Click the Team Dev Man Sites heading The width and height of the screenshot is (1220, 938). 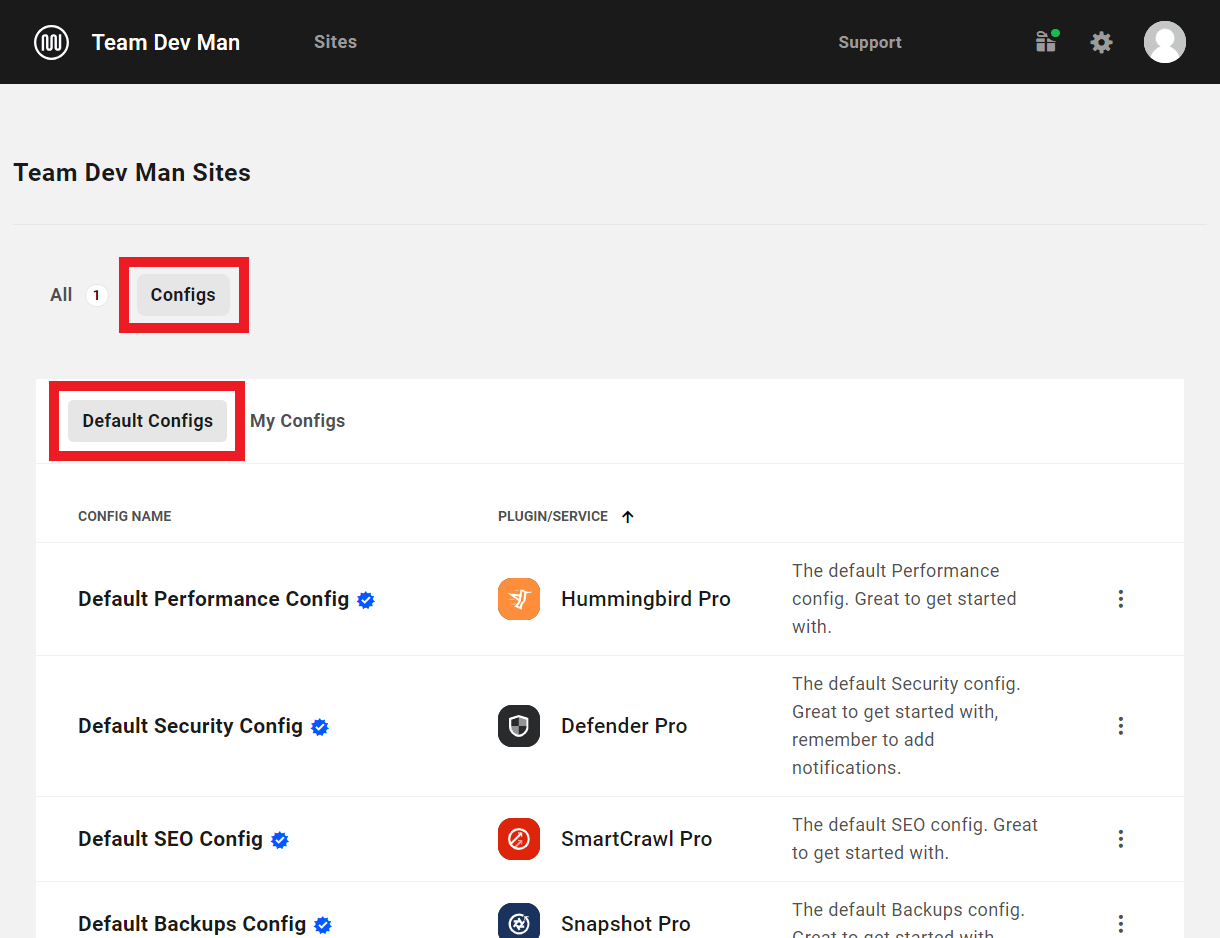point(132,173)
